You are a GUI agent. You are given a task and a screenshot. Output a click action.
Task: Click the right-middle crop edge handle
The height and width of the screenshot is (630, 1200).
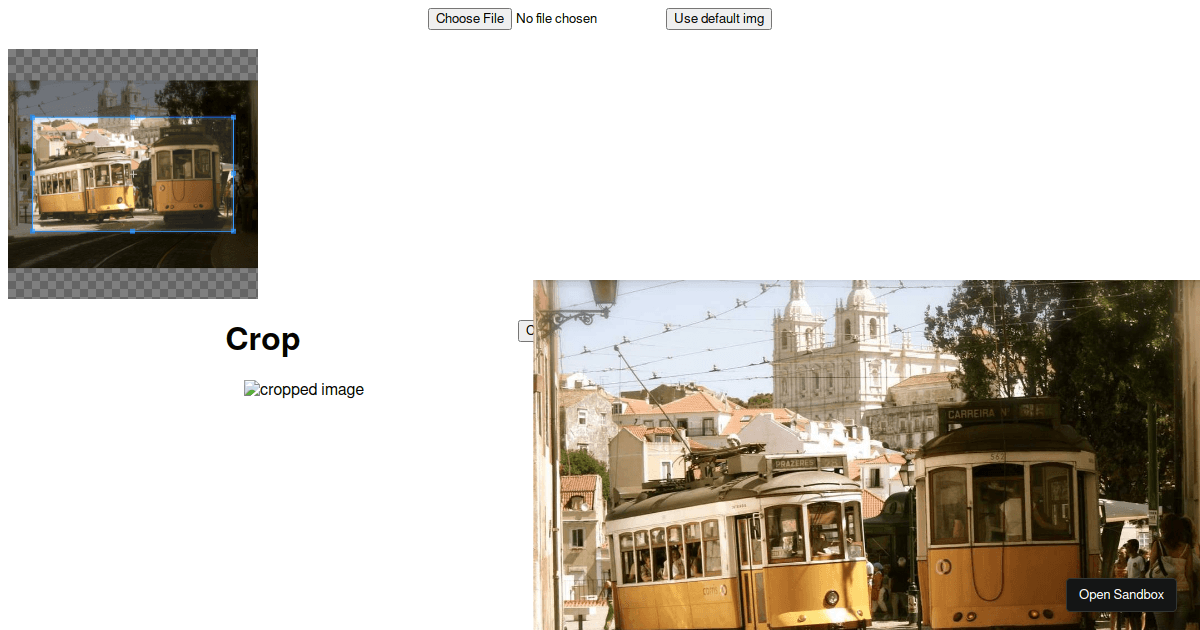(233, 174)
